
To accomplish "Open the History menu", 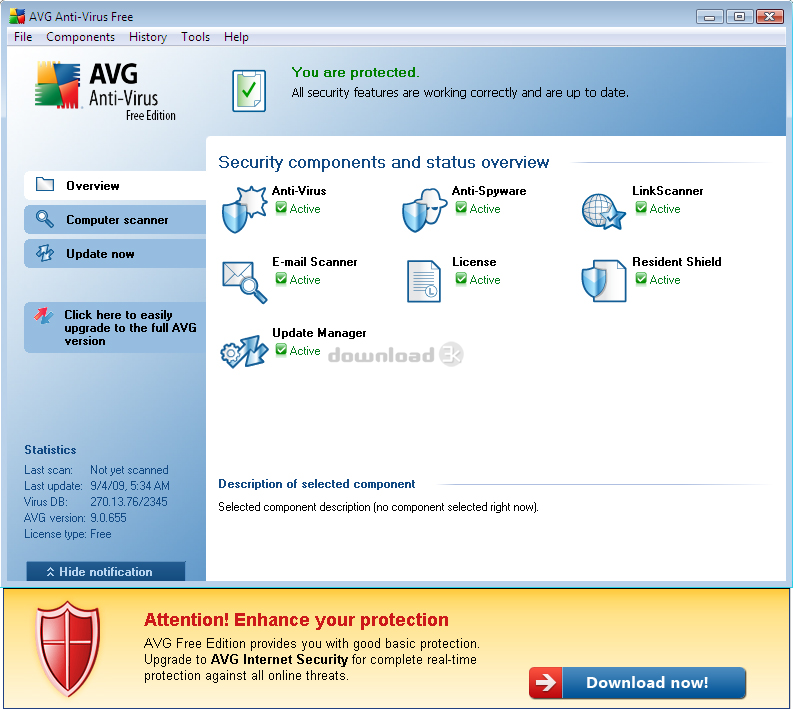I will (148, 37).
